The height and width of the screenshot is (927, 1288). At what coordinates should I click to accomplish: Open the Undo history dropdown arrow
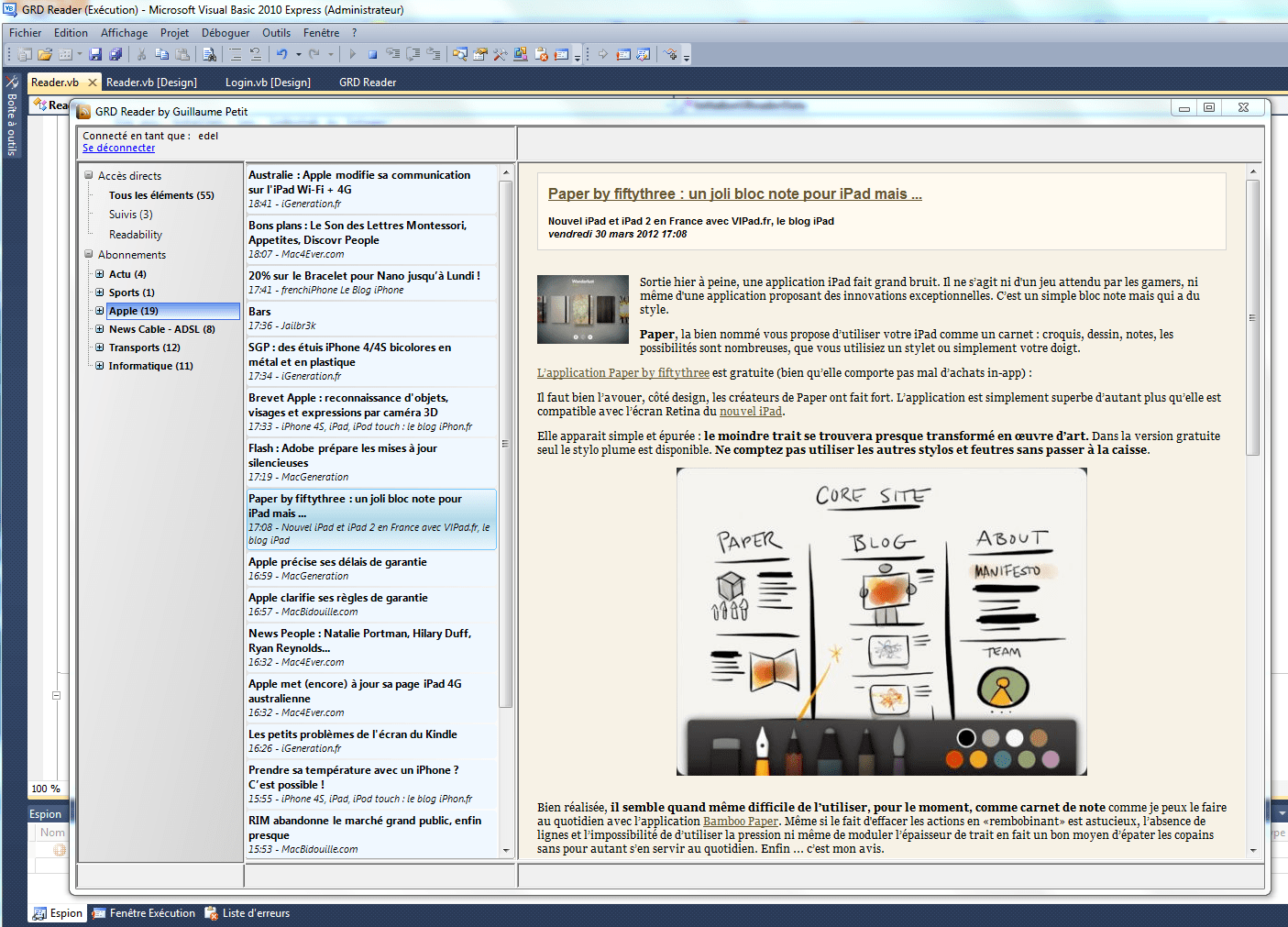pyautogui.click(x=298, y=55)
